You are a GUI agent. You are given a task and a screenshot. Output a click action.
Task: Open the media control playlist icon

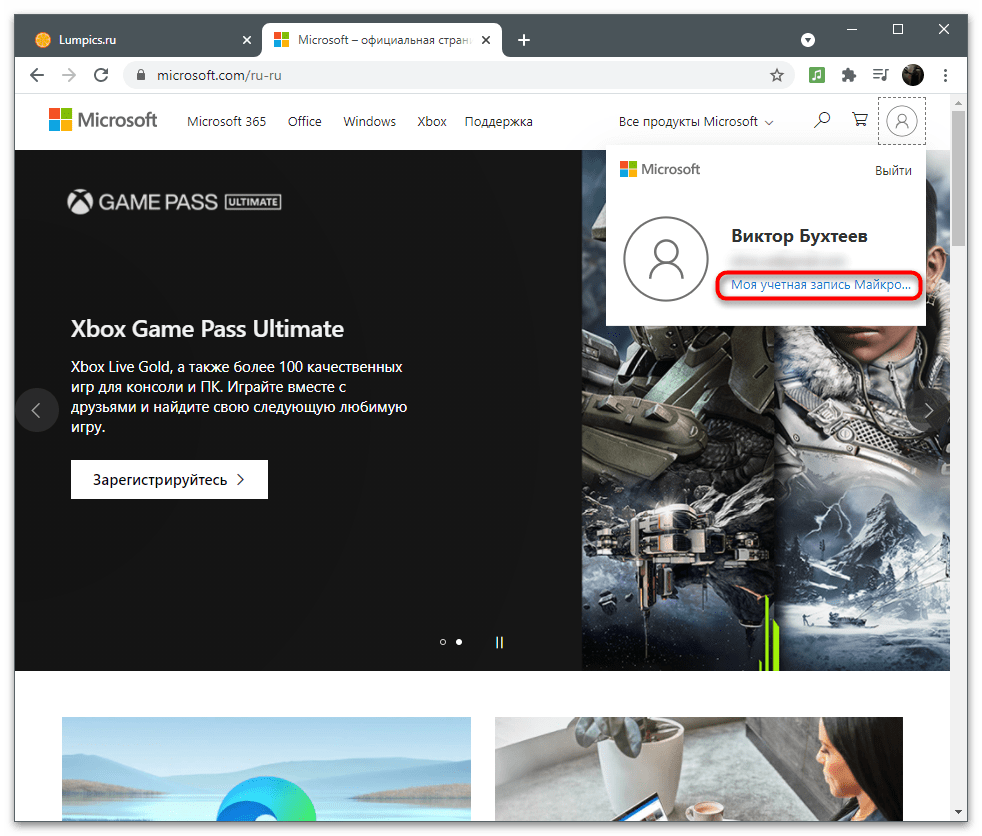pyautogui.click(x=880, y=75)
